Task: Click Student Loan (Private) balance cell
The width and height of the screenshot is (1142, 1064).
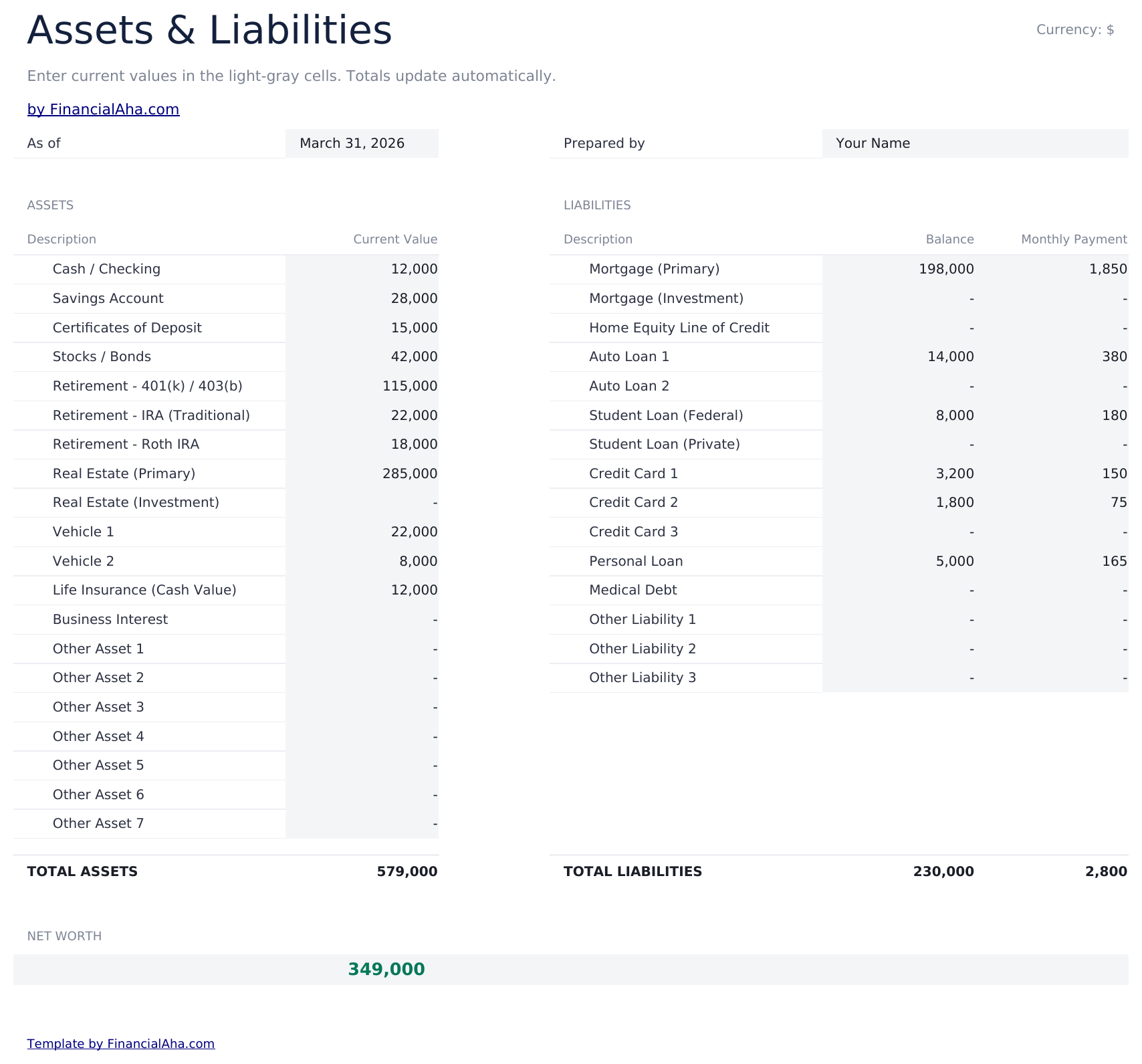Action: point(899,444)
